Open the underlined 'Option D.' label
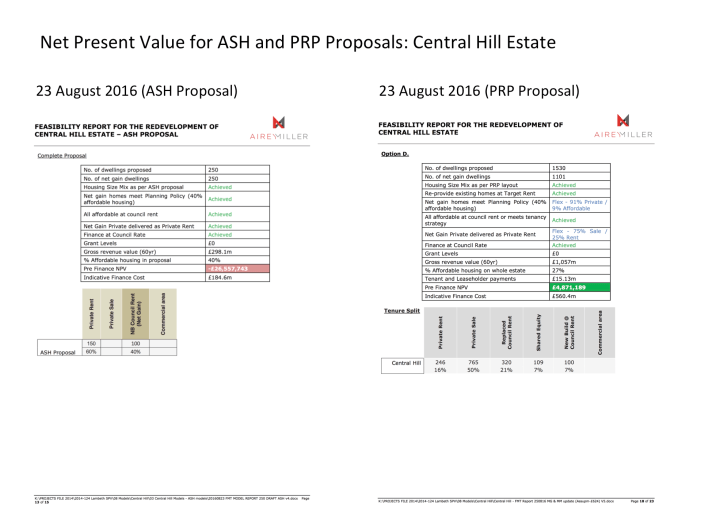The height and width of the screenshot is (526, 701). 396,155
